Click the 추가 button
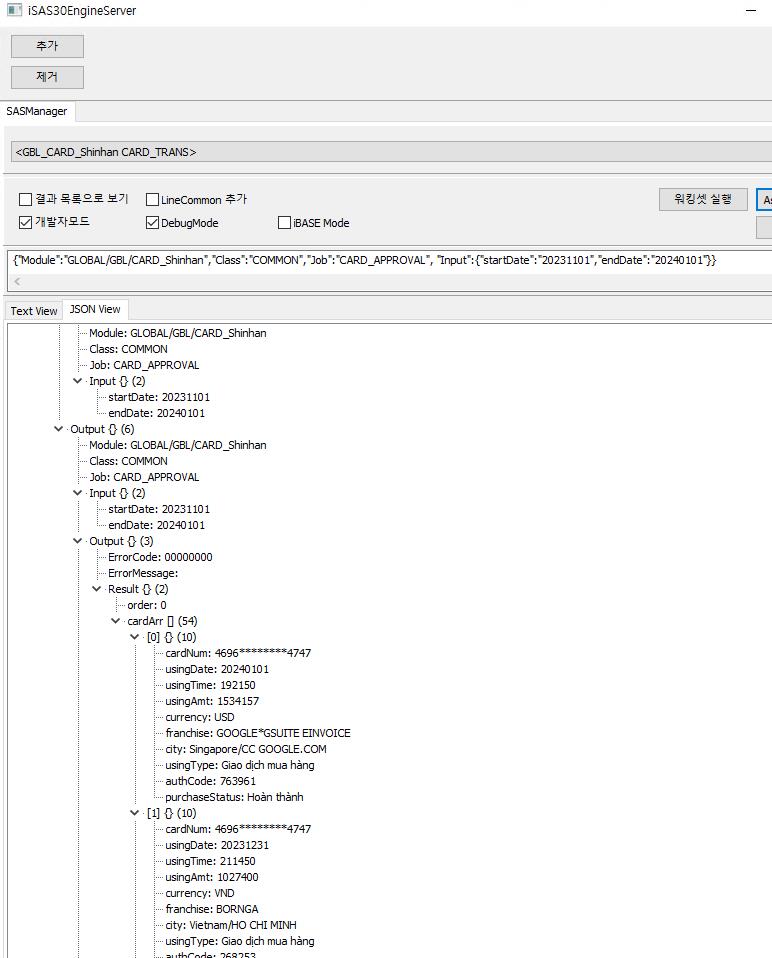This screenshot has height=958, width=772. pyautogui.click(x=47, y=46)
